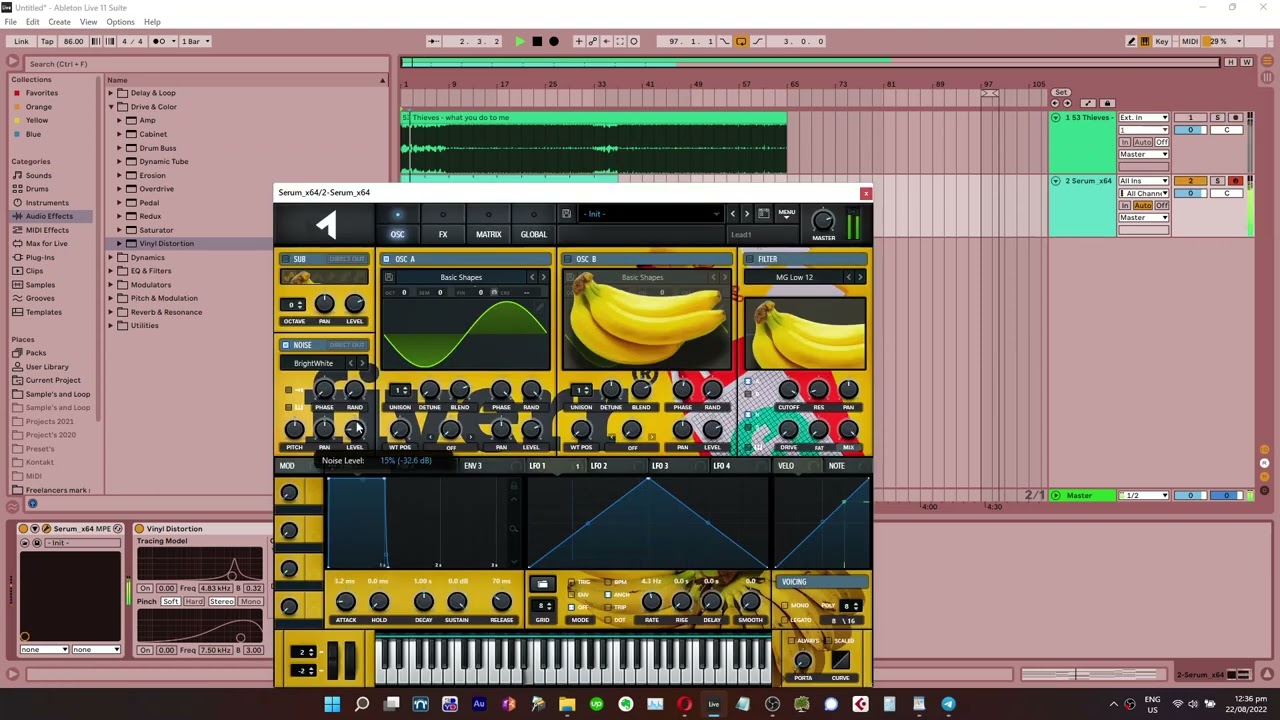The image size is (1280, 720).
Task: Solo the 53 Thieves track
Action: [1218, 118]
